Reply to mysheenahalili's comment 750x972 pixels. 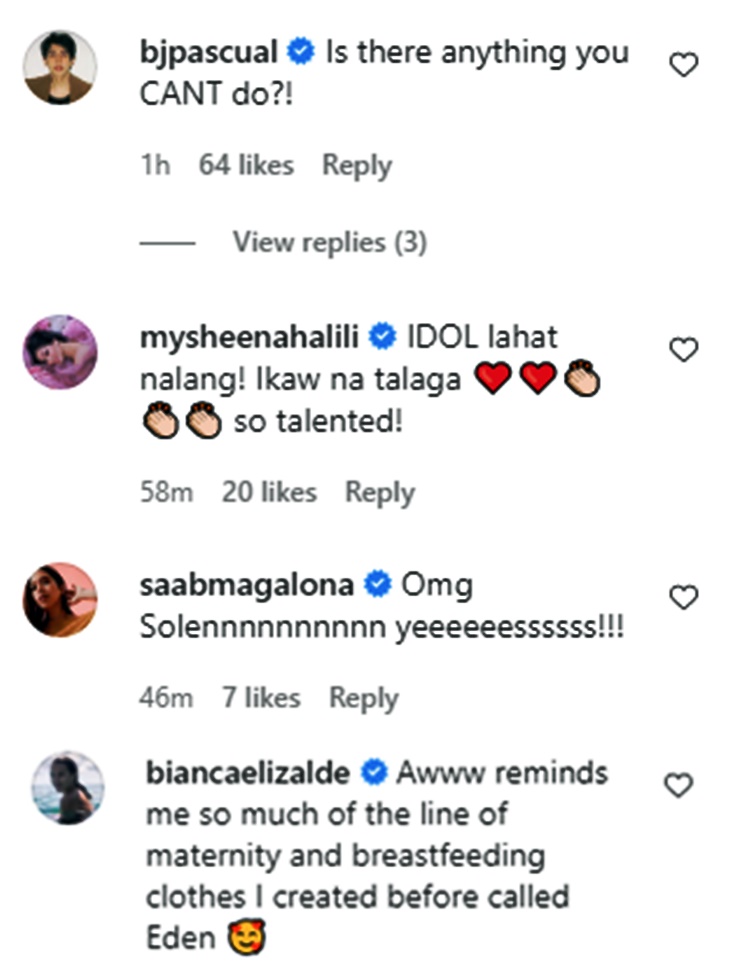tap(379, 492)
